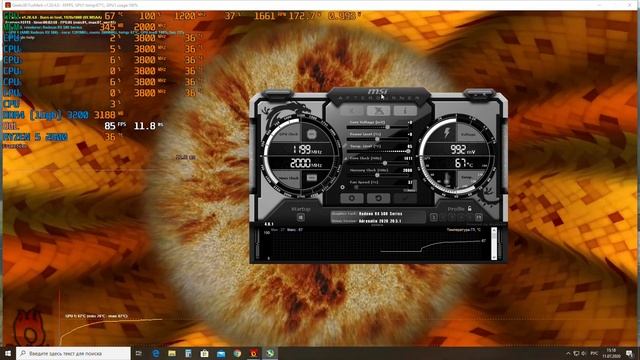This screenshot has width=640, height=360.
Task: Open Google Chrome from the taskbar
Action: tap(237, 353)
